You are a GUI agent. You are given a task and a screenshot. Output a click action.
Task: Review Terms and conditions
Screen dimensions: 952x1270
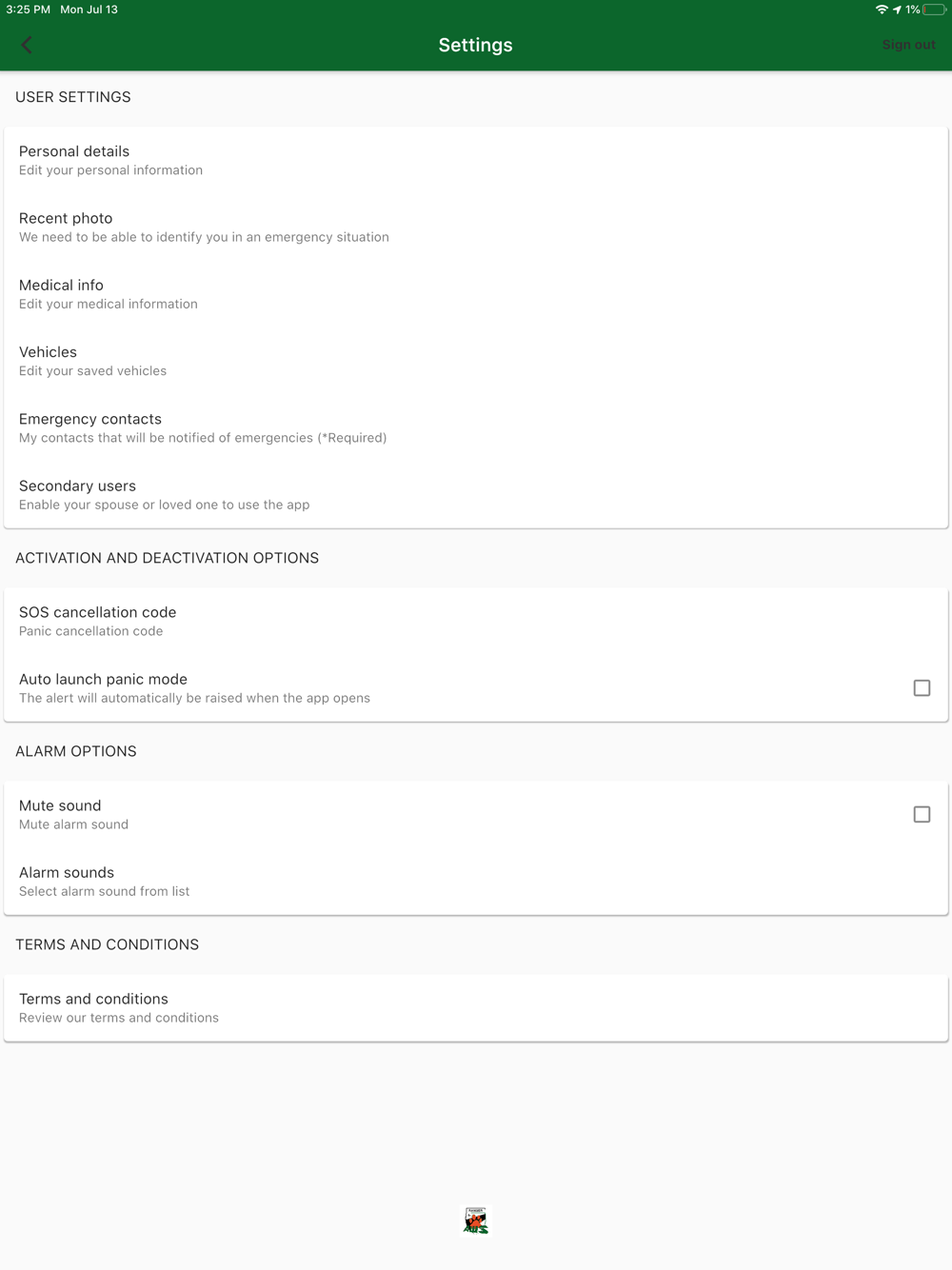(x=476, y=1007)
